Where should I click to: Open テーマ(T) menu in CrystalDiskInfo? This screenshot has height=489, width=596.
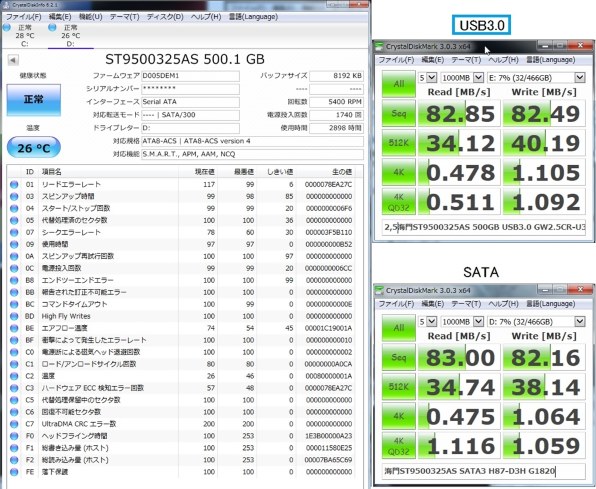point(124,17)
